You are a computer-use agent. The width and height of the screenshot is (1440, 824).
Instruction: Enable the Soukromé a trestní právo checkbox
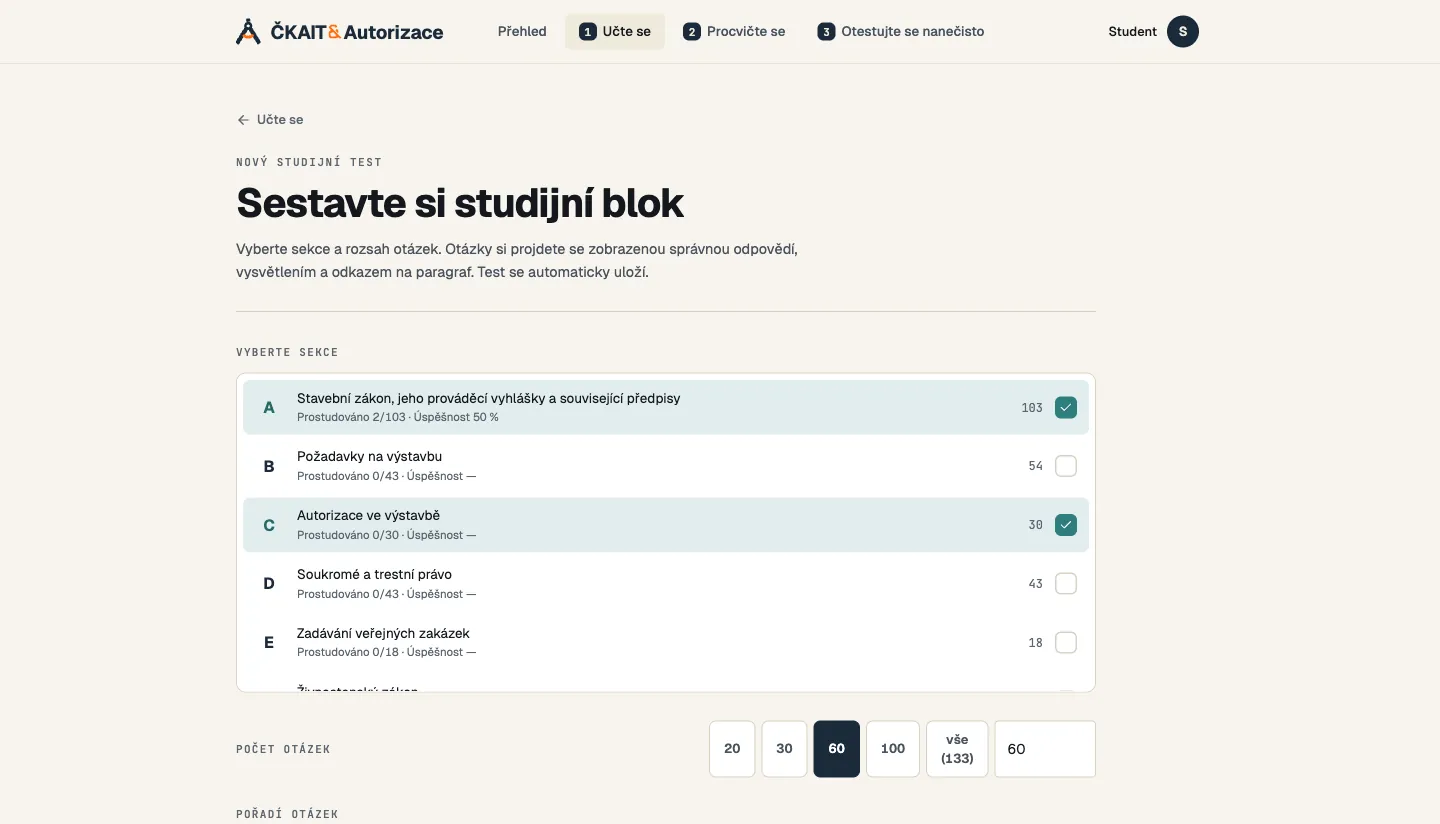pyautogui.click(x=1066, y=583)
